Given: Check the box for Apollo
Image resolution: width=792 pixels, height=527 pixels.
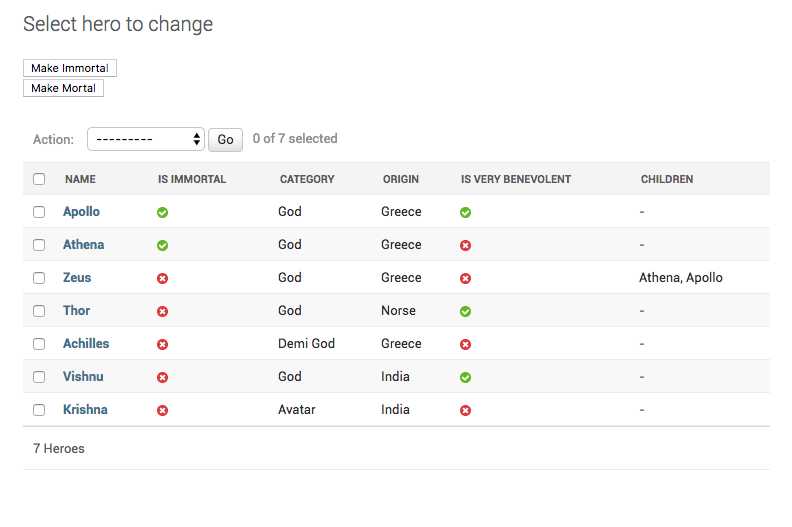Looking at the screenshot, I should coord(39,212).
